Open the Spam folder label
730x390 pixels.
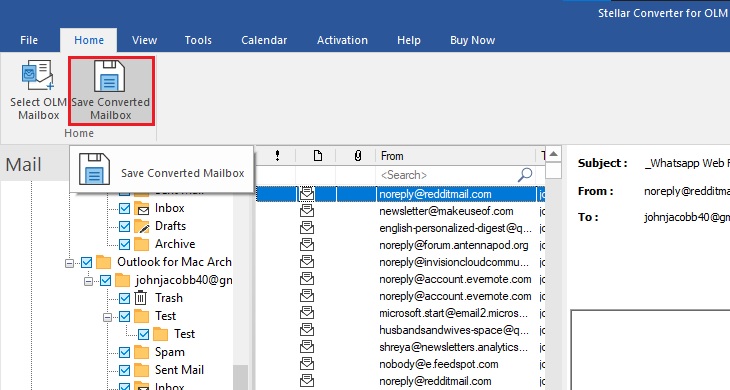pyautogui.click(x=169, y=352)
